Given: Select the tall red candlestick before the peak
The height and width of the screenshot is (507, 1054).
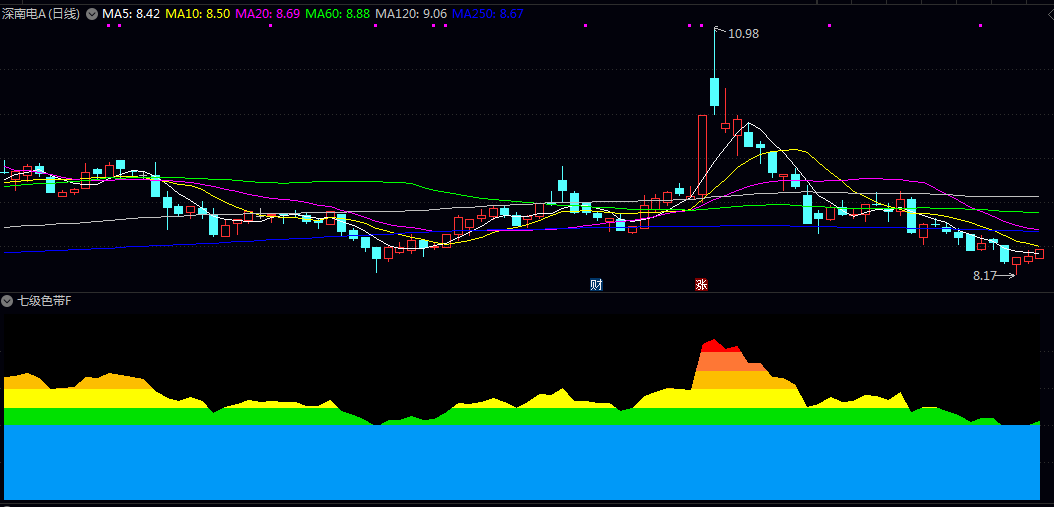Looking at the screenshot, I should click(702, 155).
